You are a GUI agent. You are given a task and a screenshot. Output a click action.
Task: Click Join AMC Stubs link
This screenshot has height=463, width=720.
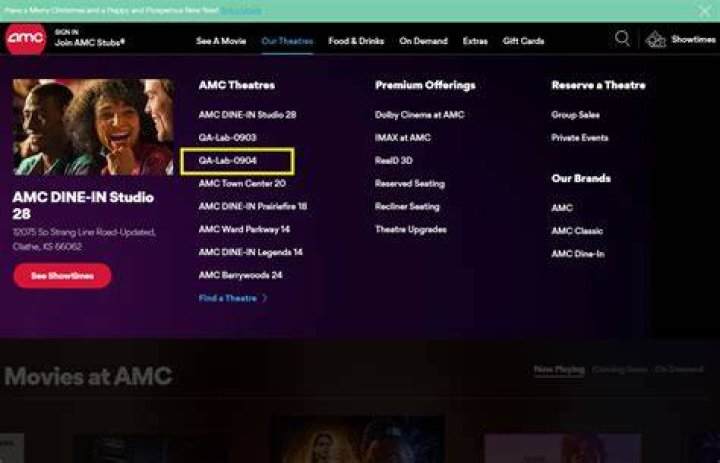[x=90, y=43]
